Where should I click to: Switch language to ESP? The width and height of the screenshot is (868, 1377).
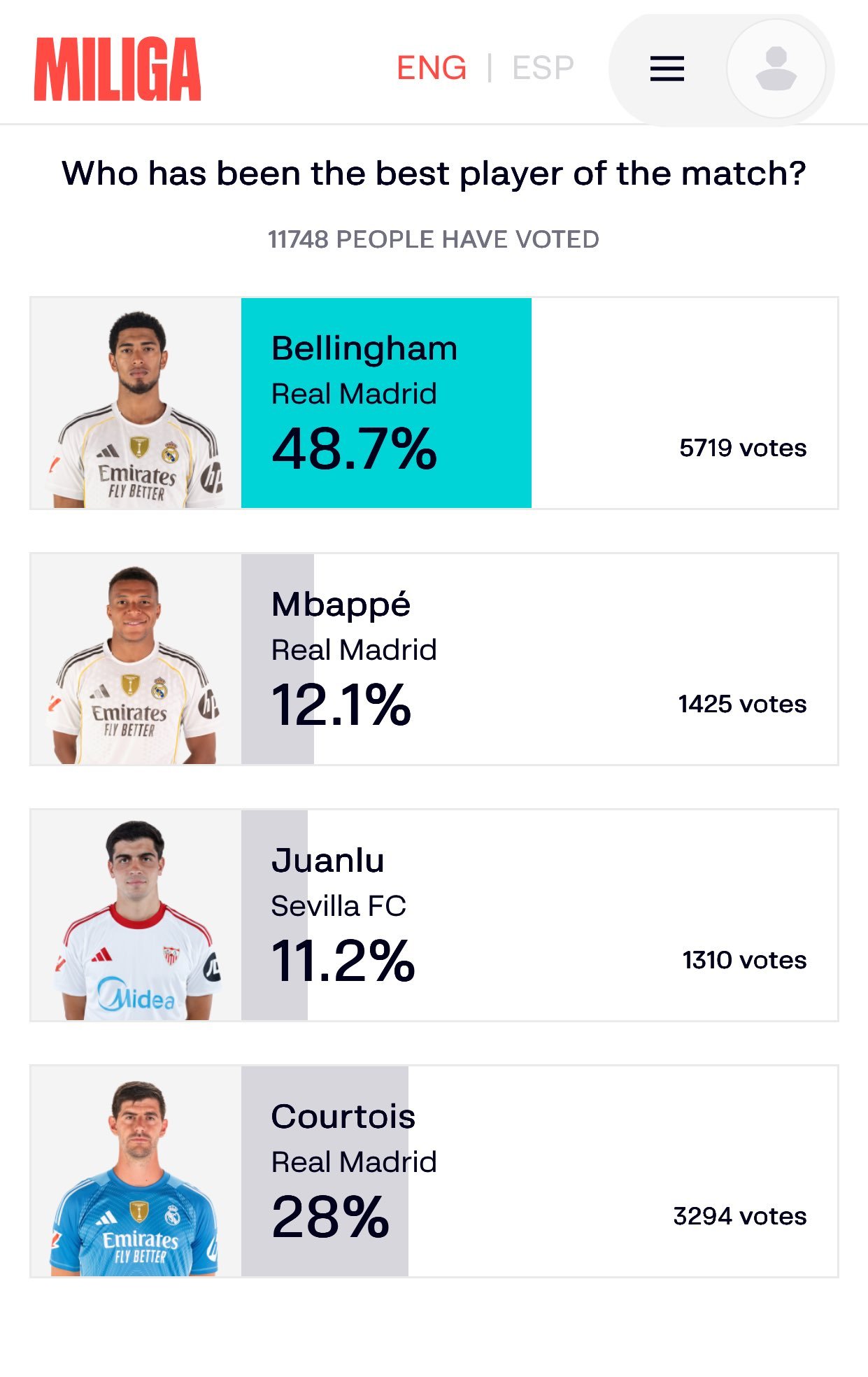click(543, 68)
